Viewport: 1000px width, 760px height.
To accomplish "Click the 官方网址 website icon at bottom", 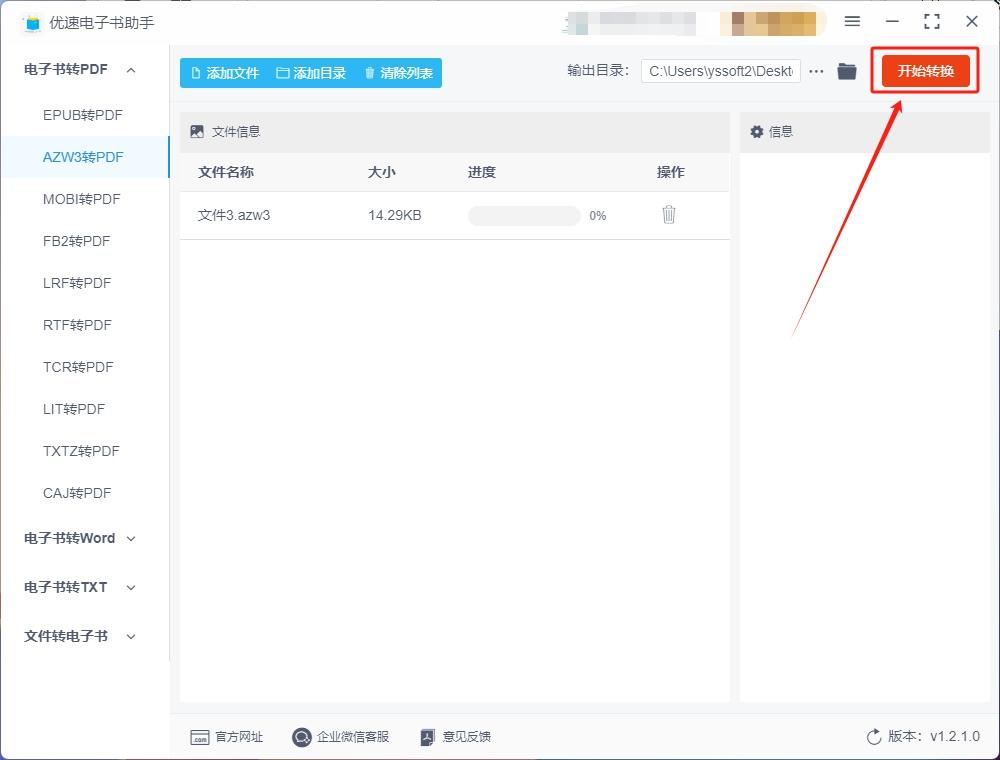I will [200, 737].
